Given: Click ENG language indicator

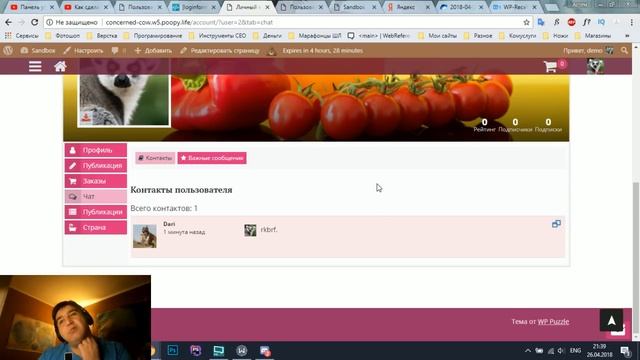Looking at the screenshot, I should point(575,351).
